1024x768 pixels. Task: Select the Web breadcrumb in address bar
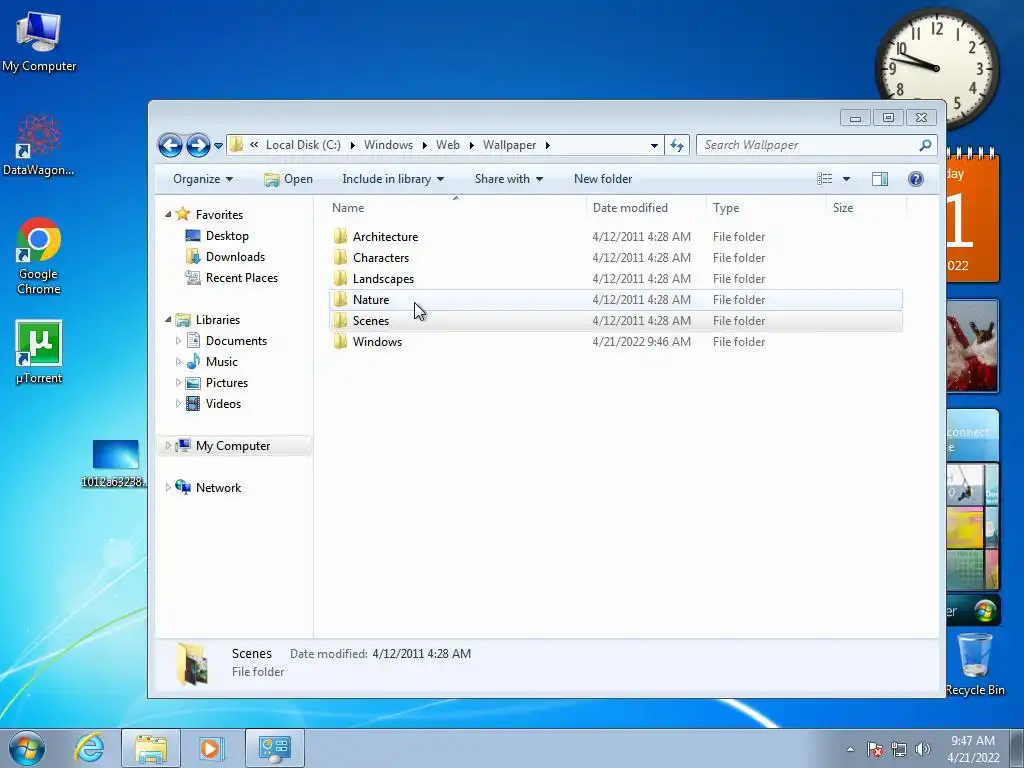tap(447, 145)
